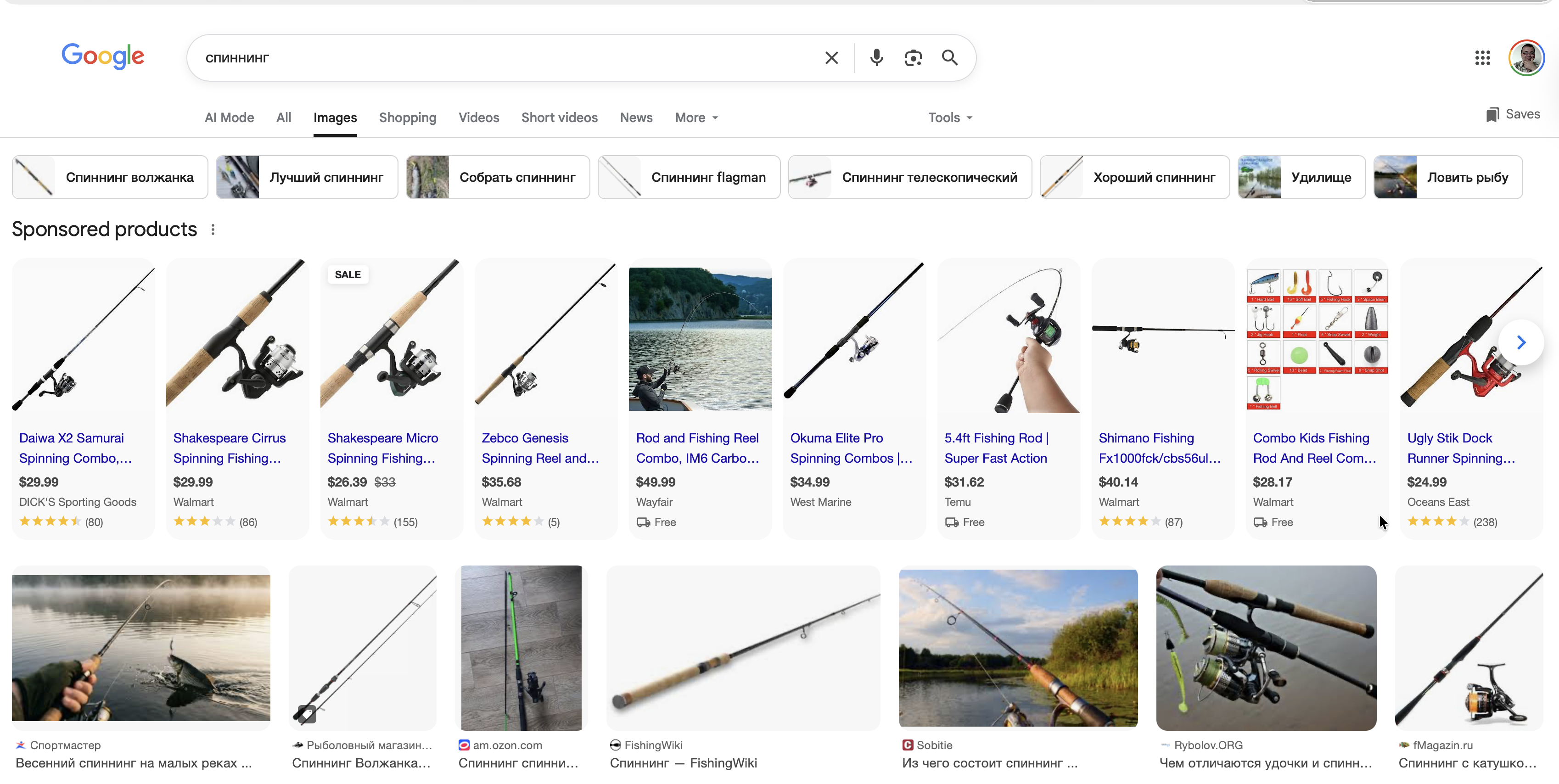Filter by Лучший спиннинг chip
Screen dimensions: 1559x784
[307, 177]
